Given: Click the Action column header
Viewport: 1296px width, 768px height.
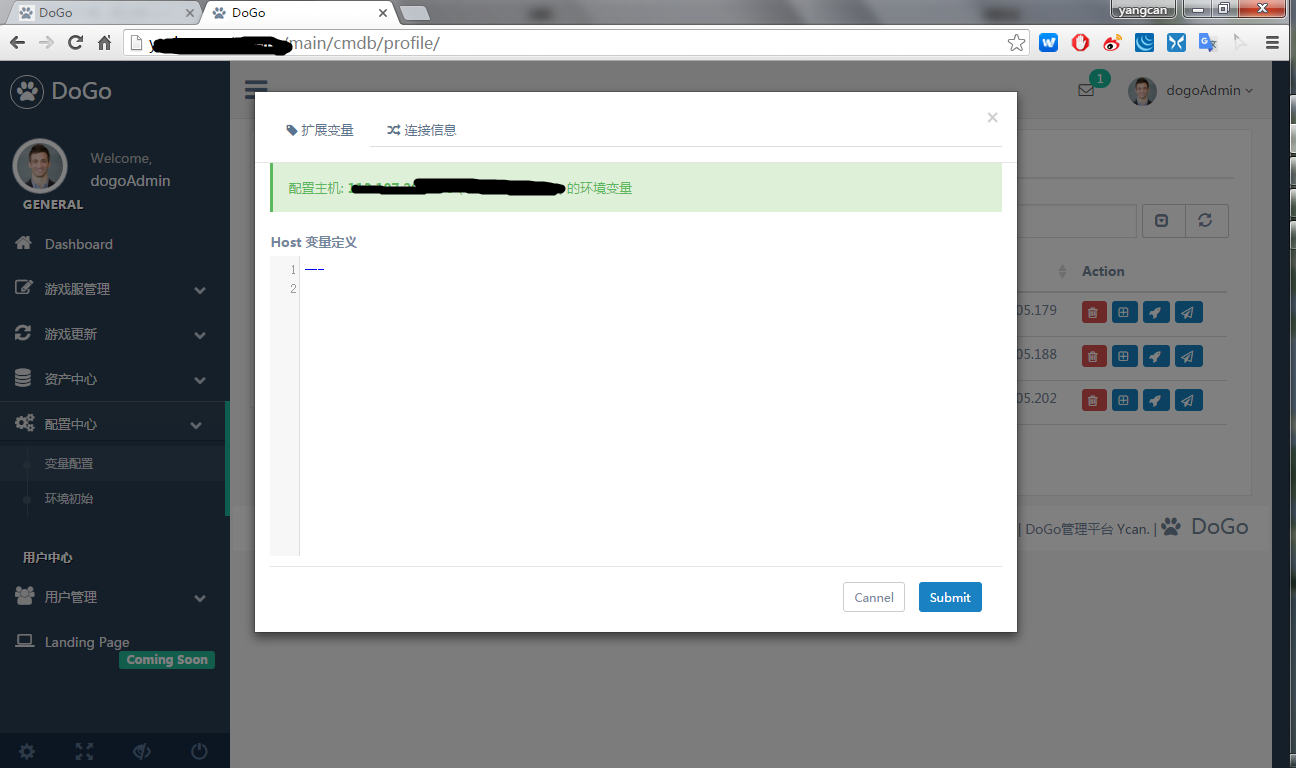Looking at the screenshot, I should tap(1103, 271).
